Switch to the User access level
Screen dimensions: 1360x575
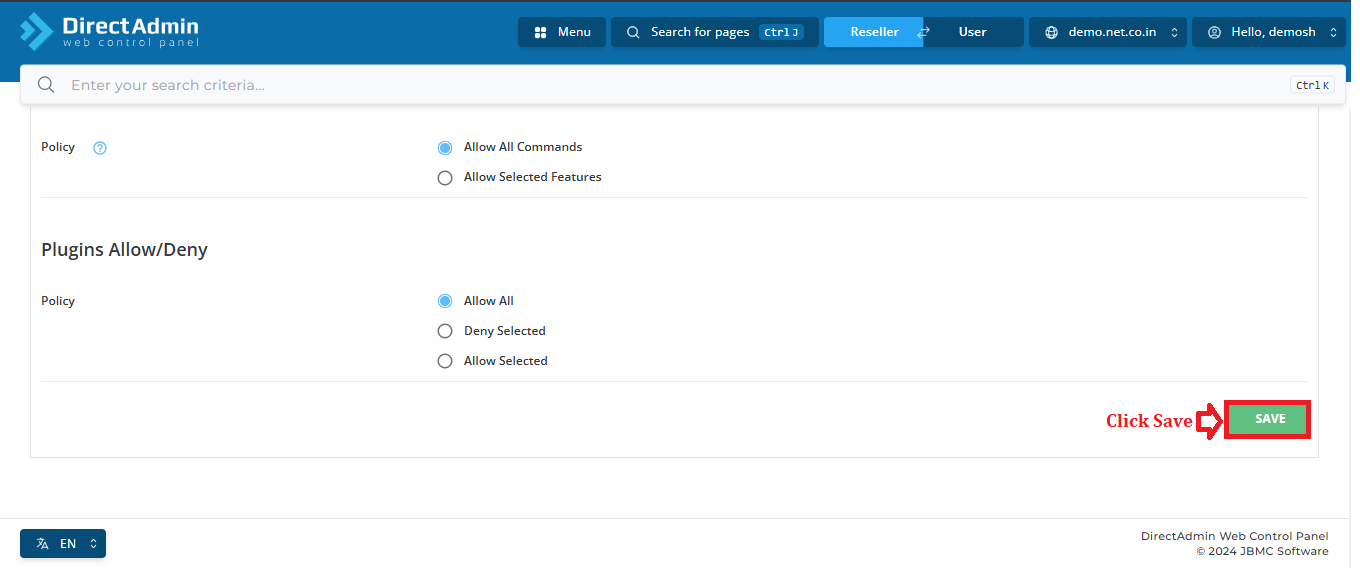pos(973,32)
